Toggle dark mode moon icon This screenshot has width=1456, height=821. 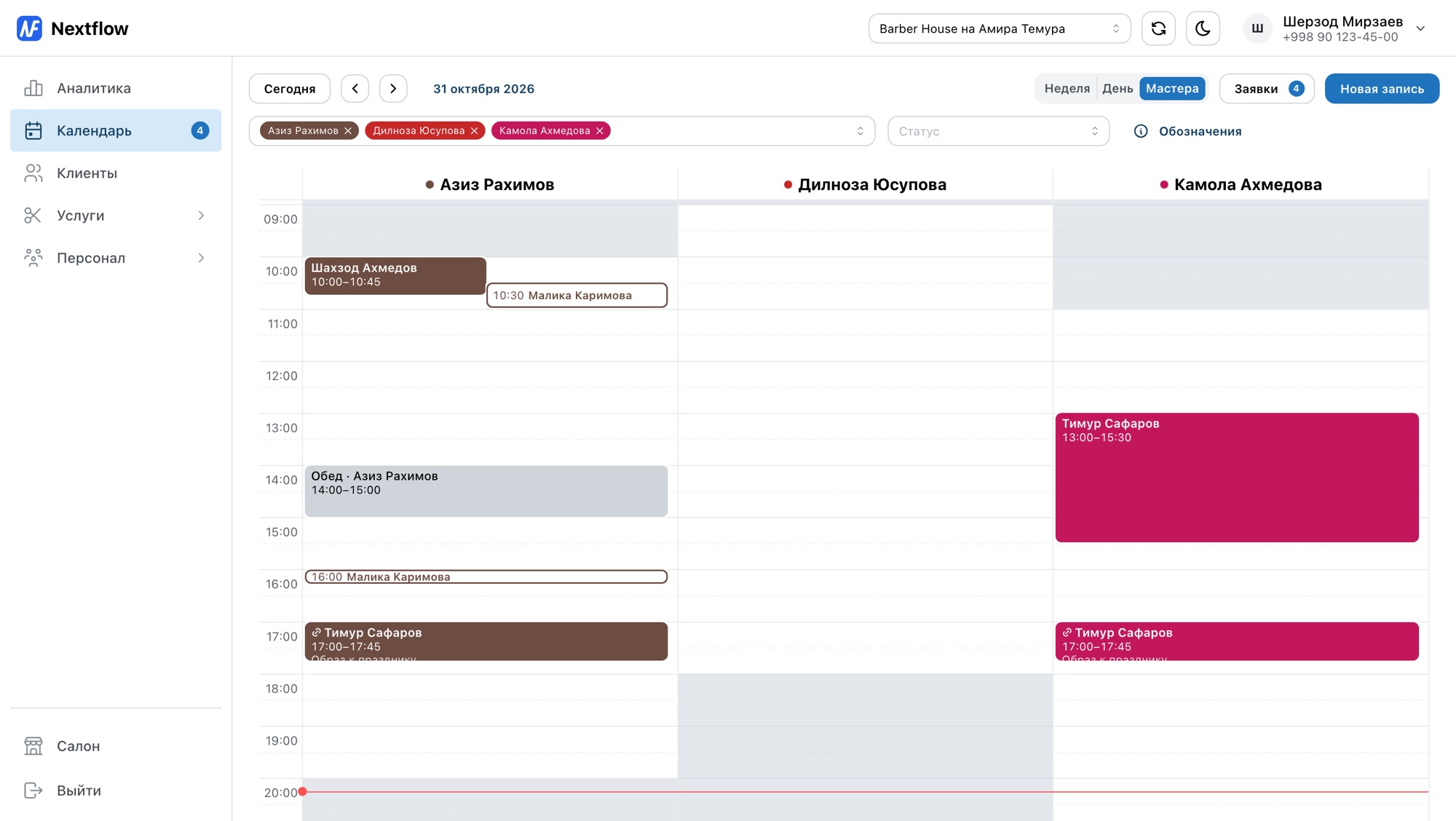pyautogui.click(x=1203, y=28)
